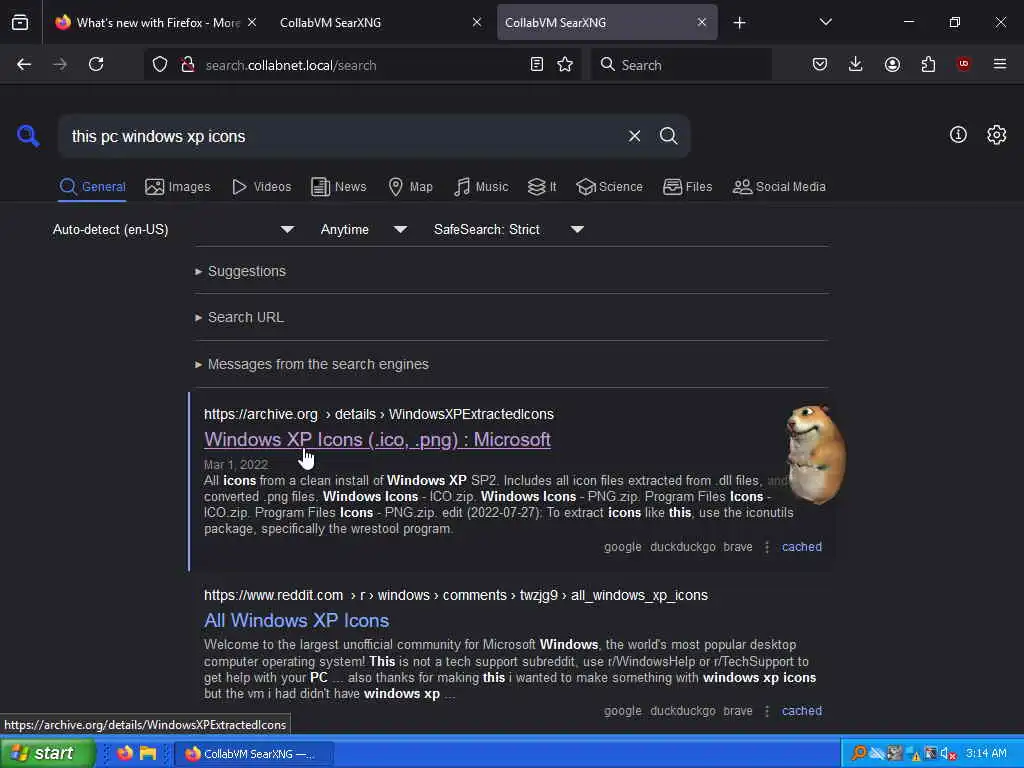The image size is (1024, 768).
Task: Open the Anytime time range dropdown
Action: pos(364,230)
